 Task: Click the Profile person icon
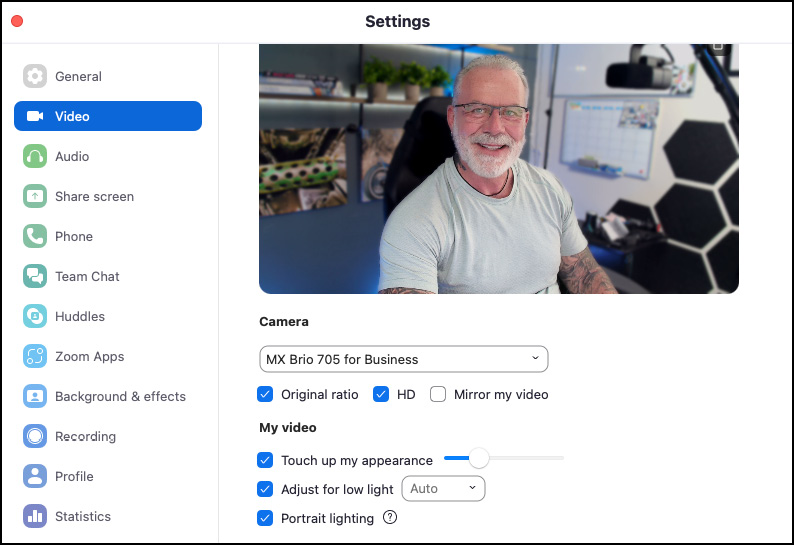(x=35, y=476)
